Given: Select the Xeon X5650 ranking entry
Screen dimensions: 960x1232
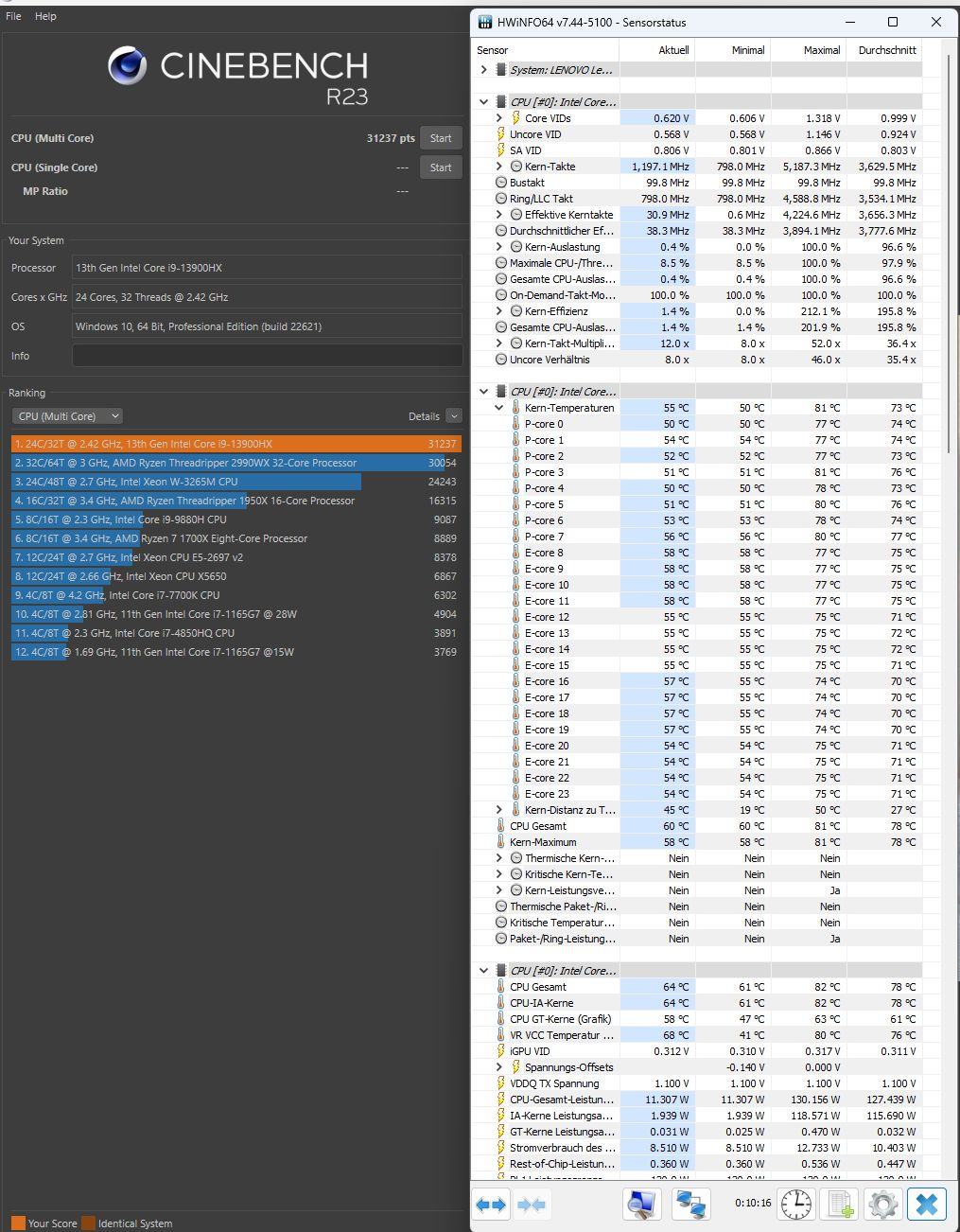Looking at the screenshot, I should click(236, 576).
